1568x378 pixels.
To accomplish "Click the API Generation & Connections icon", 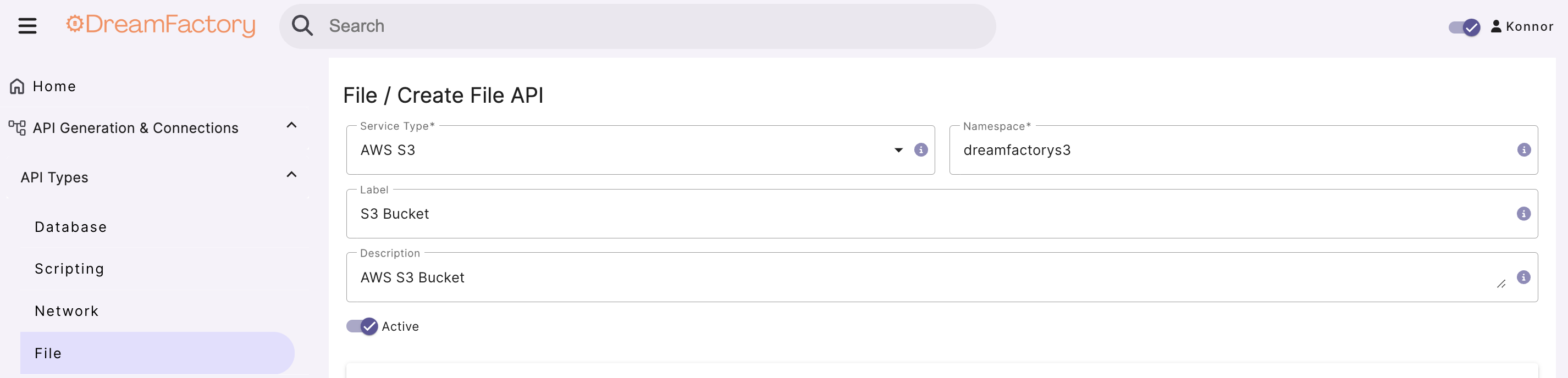I will coord(16,127).
